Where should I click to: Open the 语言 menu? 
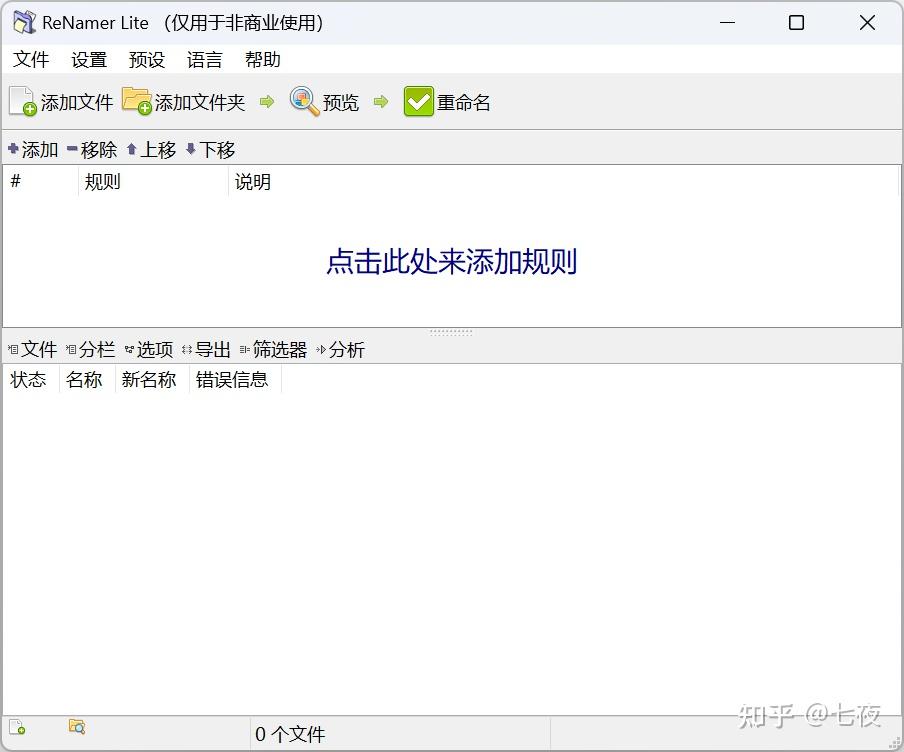(x=205, y=59)
